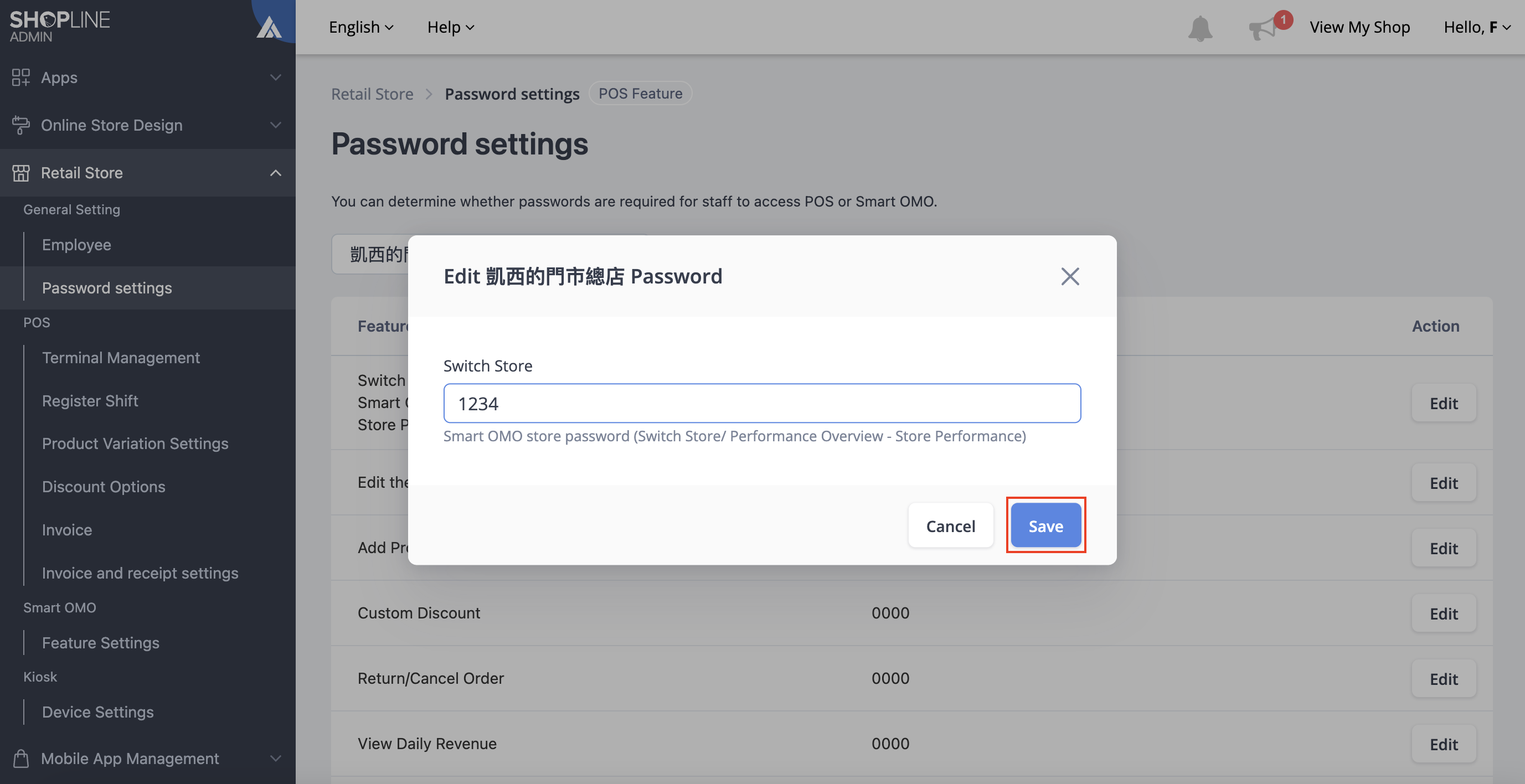This screenshot has height=784, width=1525.
Task: Open the English language dropdown
Action: tap(361, 27)
